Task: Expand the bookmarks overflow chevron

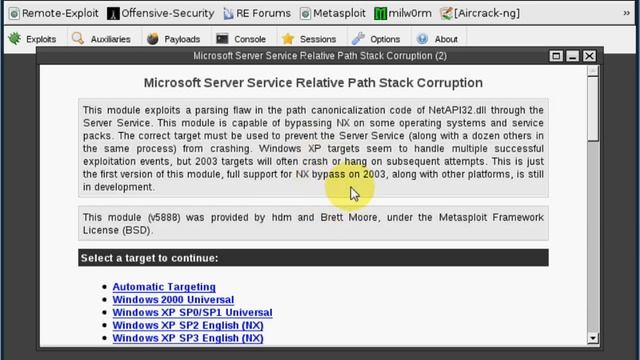Action: 626,13
